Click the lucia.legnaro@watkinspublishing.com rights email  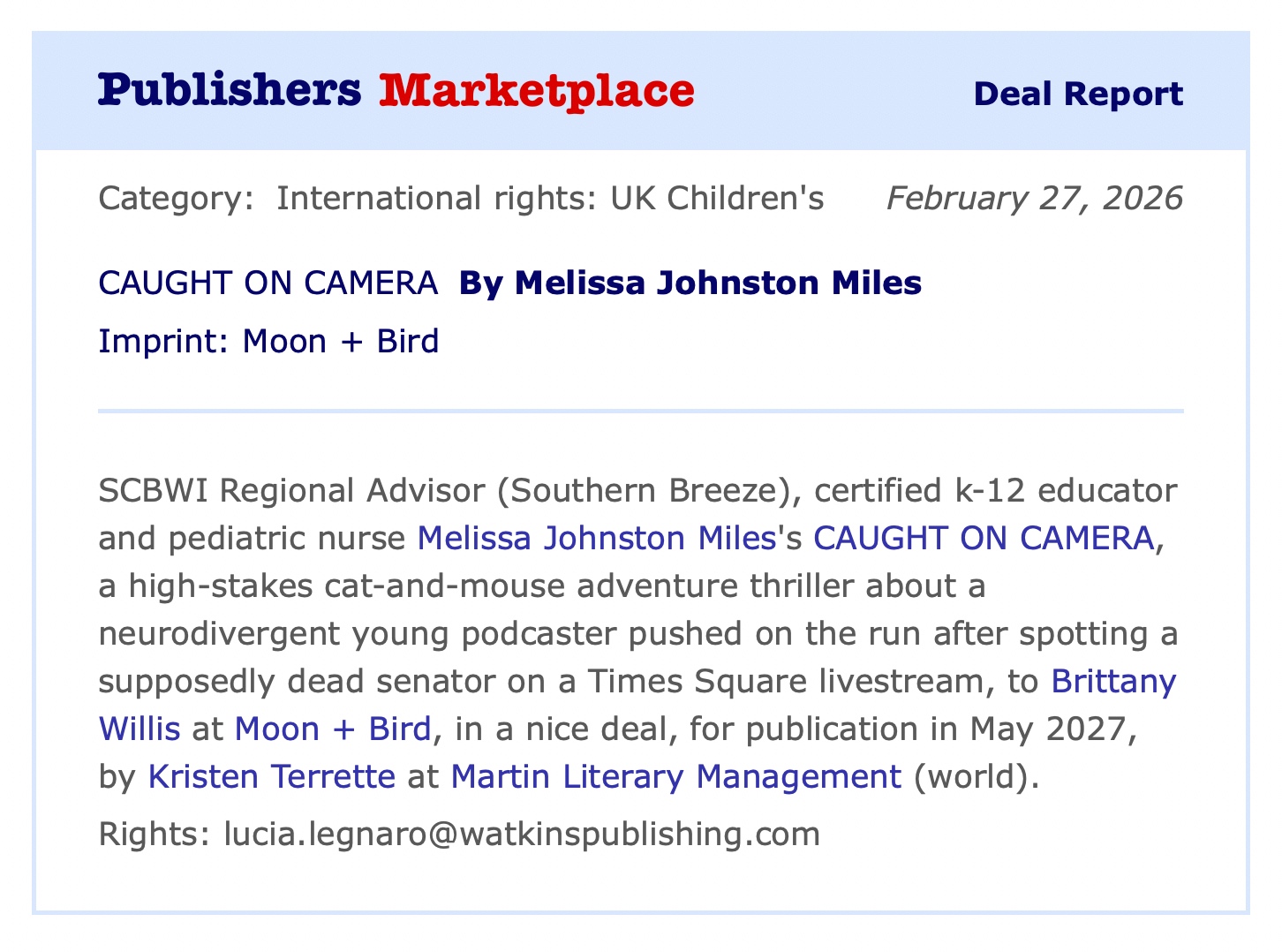522,833
